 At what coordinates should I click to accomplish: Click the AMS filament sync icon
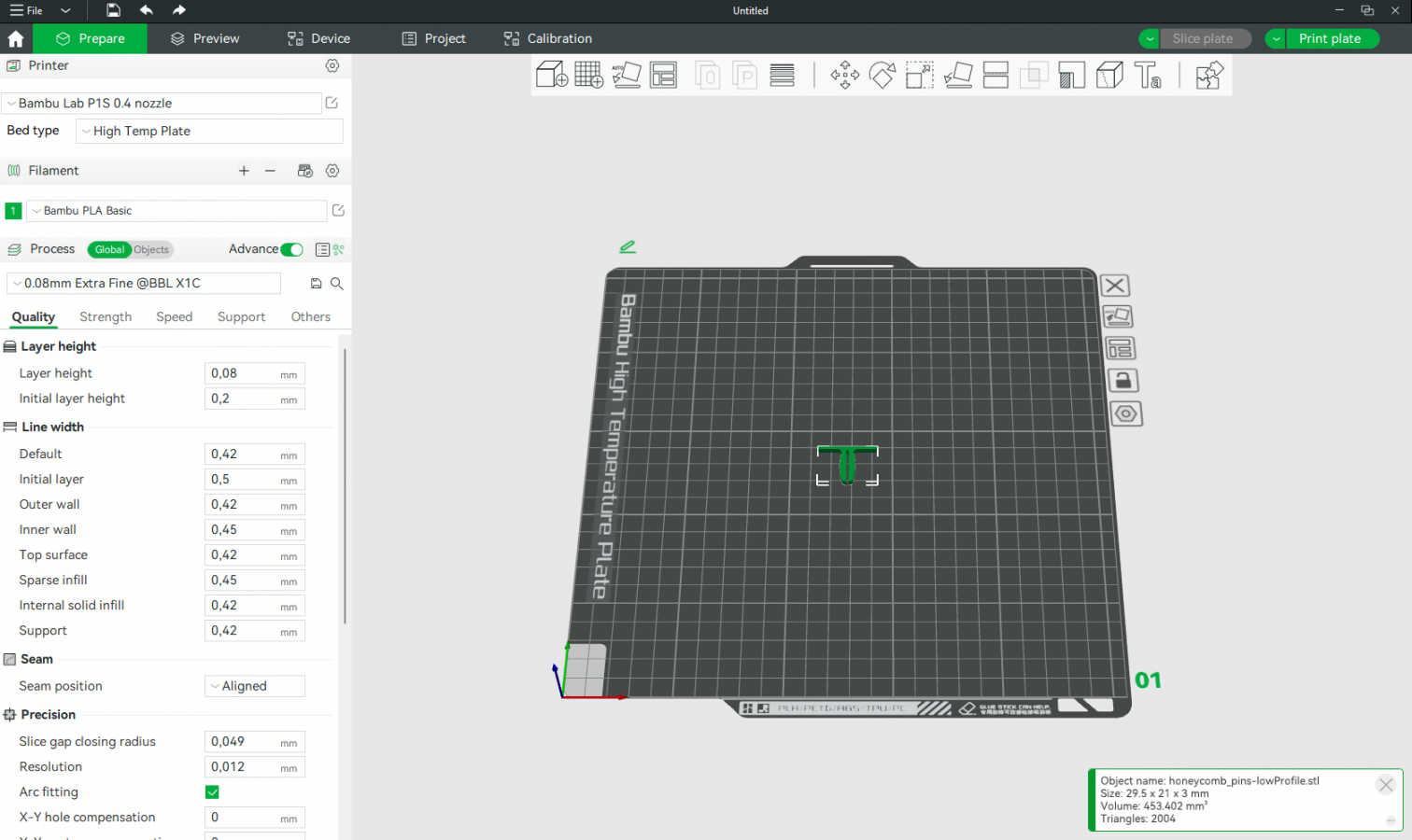[304, 171]
